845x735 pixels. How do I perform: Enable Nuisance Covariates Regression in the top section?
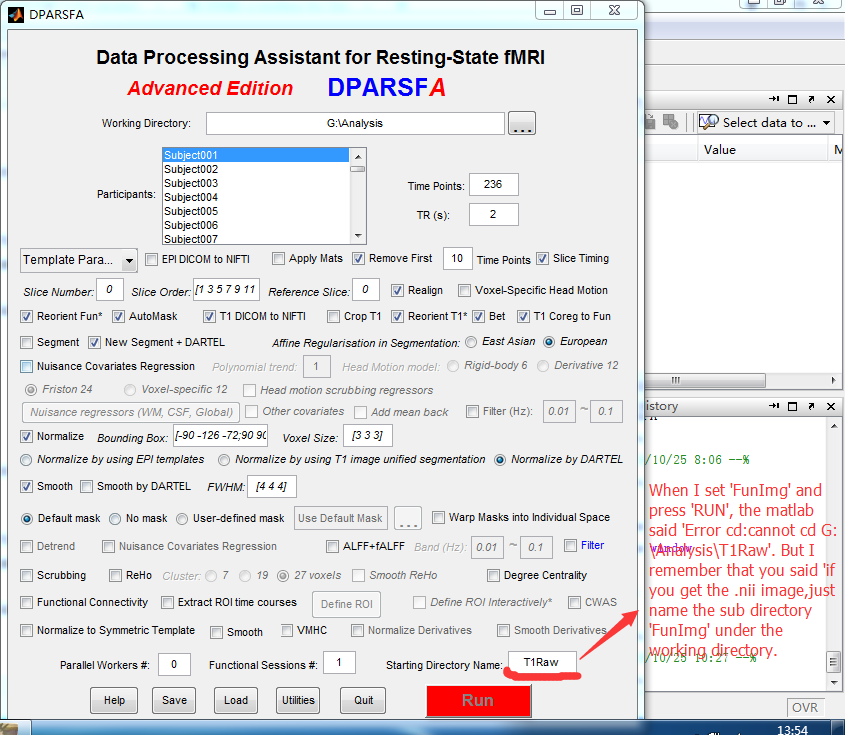[26, 366]
